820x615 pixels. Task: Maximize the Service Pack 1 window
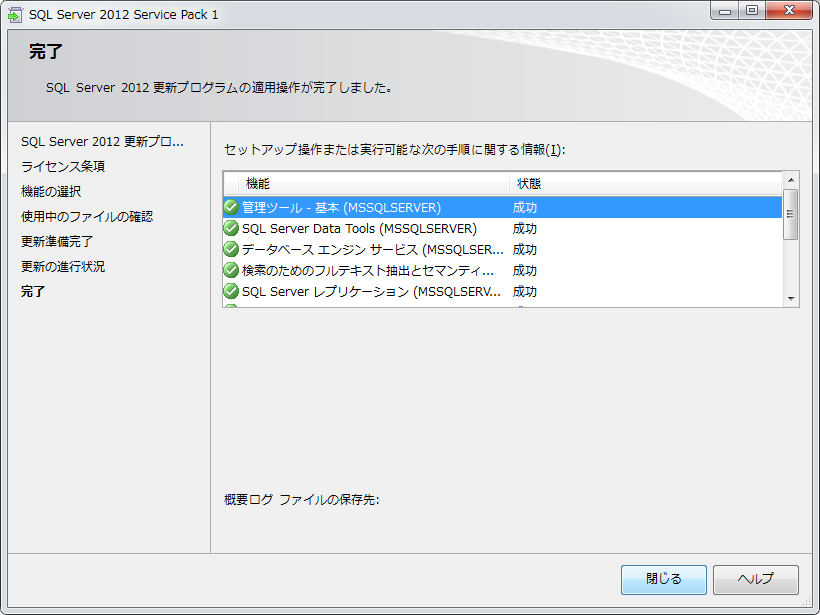(751, 11)
